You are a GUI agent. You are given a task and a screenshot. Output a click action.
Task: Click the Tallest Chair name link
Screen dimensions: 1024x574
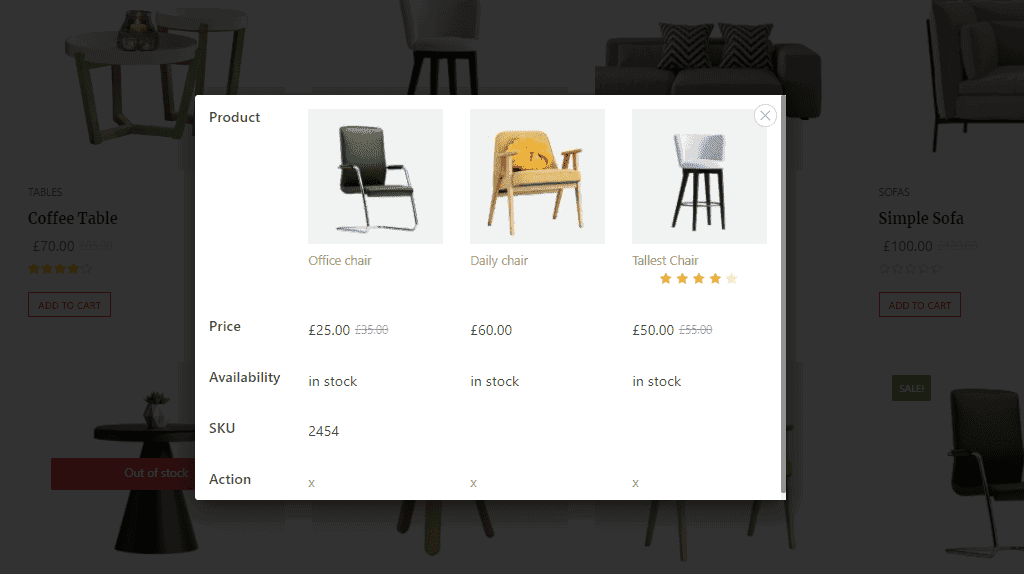665,261
